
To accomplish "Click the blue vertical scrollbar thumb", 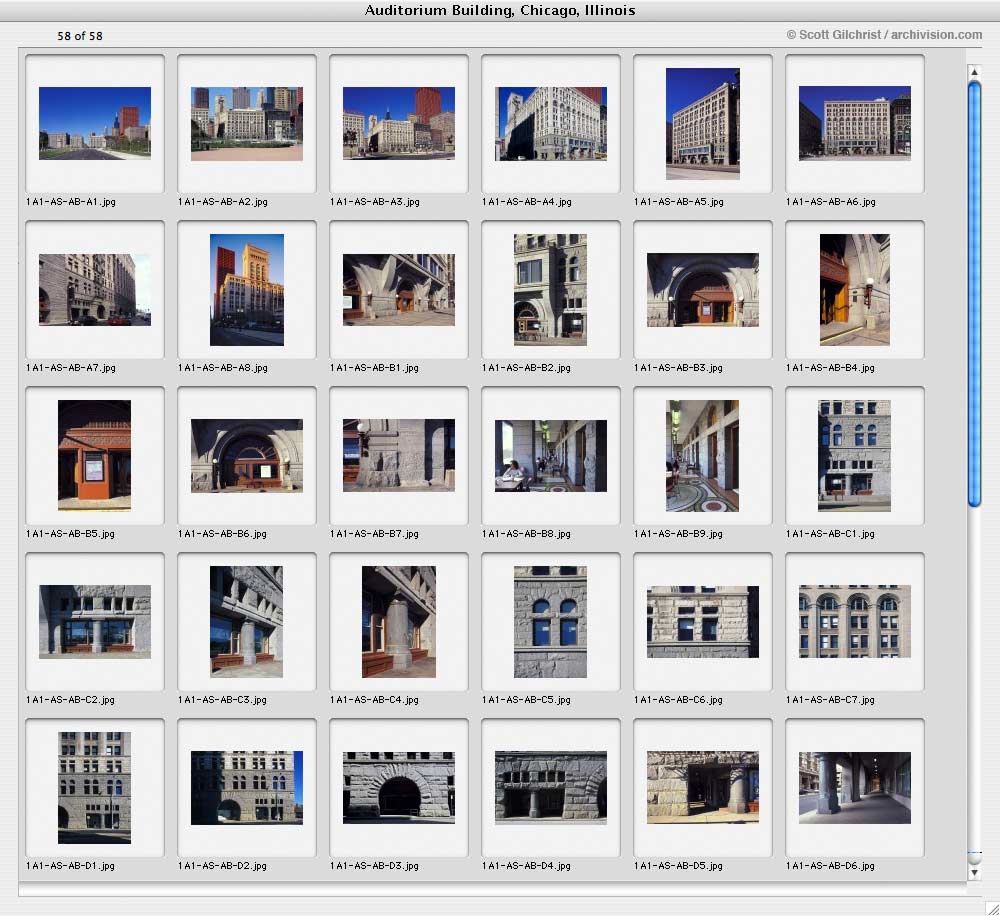I will [974, 293].
